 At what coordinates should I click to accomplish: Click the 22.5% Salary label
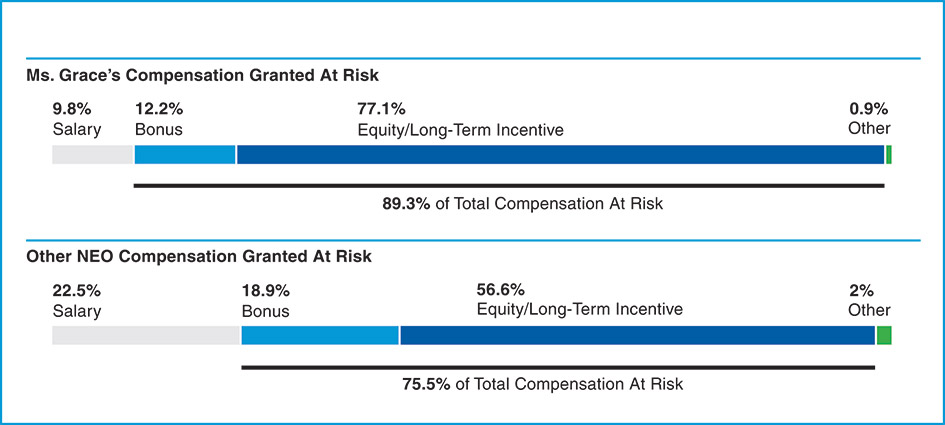tap(77, 300)
